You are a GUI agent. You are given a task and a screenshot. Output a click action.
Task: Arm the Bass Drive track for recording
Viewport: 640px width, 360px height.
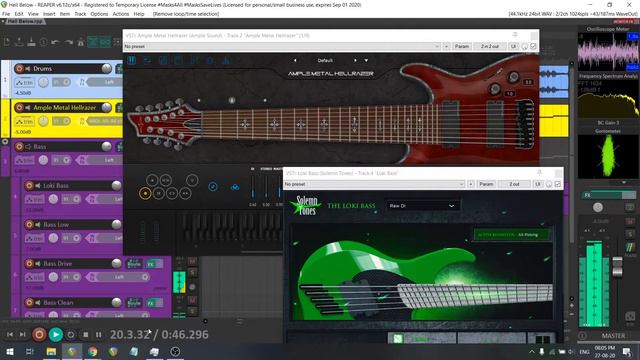[29, 264]
